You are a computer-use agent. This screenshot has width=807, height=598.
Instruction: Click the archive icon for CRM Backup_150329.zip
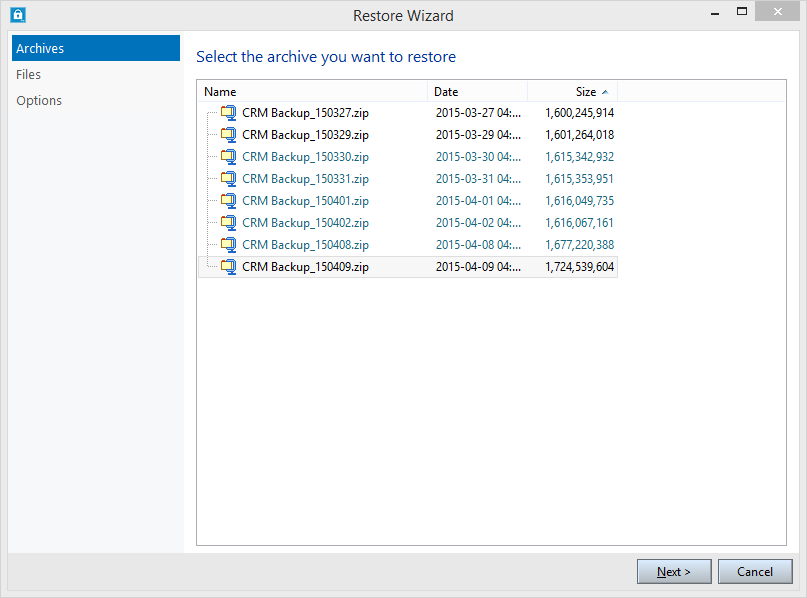(229, 135)
